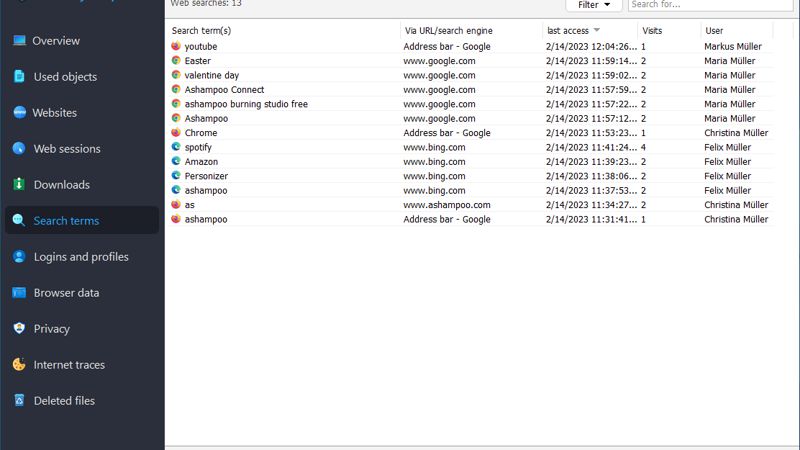This screenshot has height=450, width=800.
Task: Select the Amazon search term
Action: (x=201, y=162)
